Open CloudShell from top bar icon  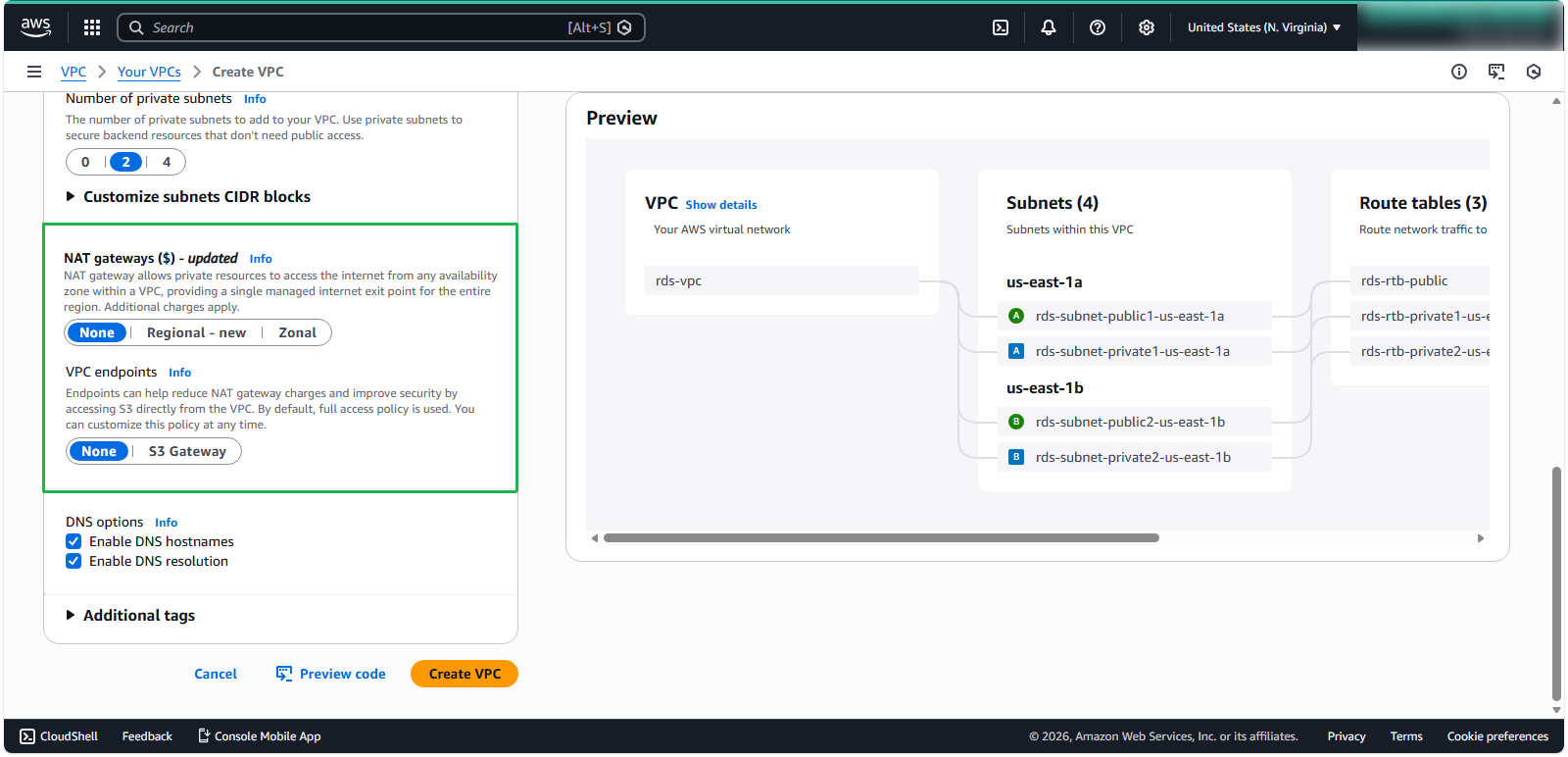coord(1001,27)
